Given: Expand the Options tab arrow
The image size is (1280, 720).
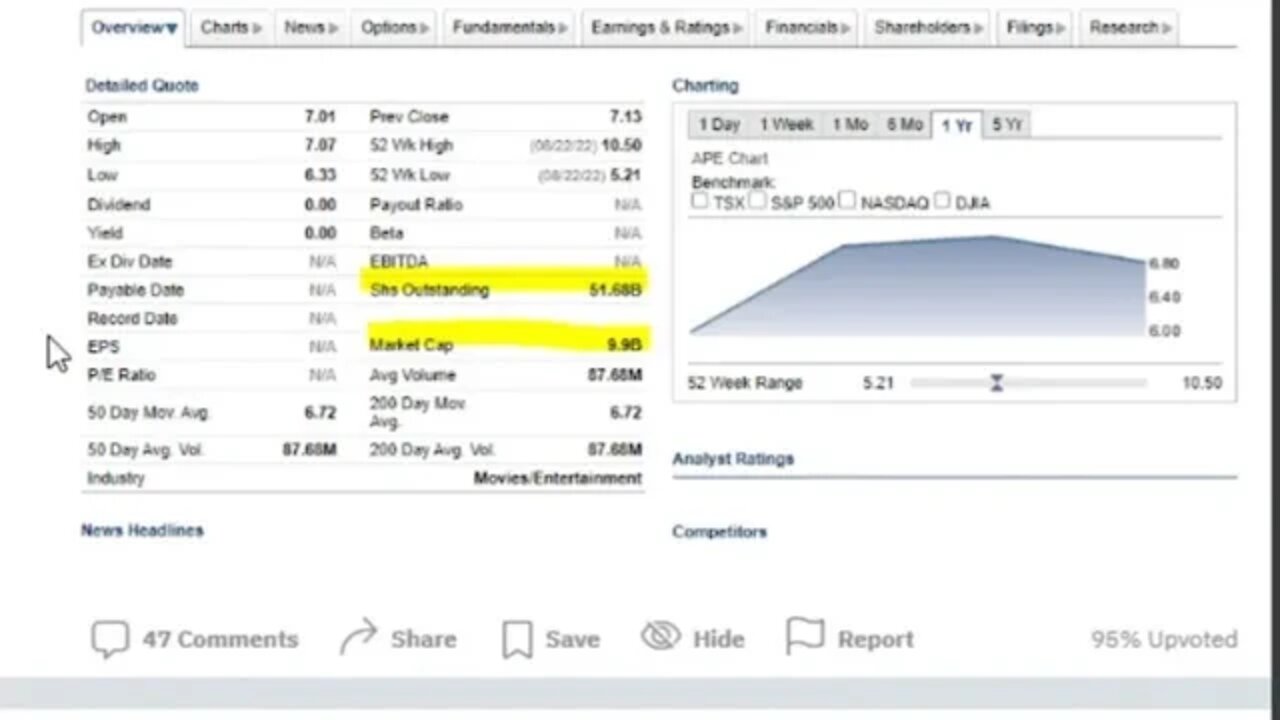Looking at the screenshot, I should [x=425, y=28].
